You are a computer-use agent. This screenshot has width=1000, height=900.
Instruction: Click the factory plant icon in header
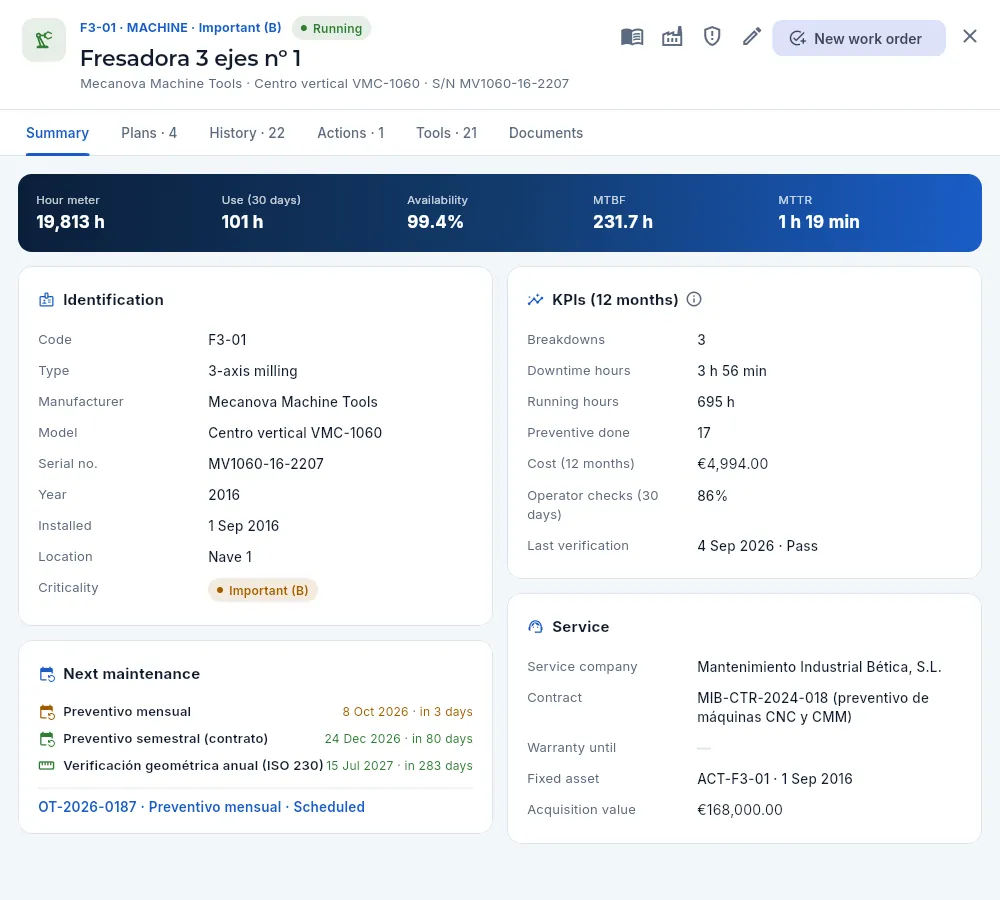(672, 37)
